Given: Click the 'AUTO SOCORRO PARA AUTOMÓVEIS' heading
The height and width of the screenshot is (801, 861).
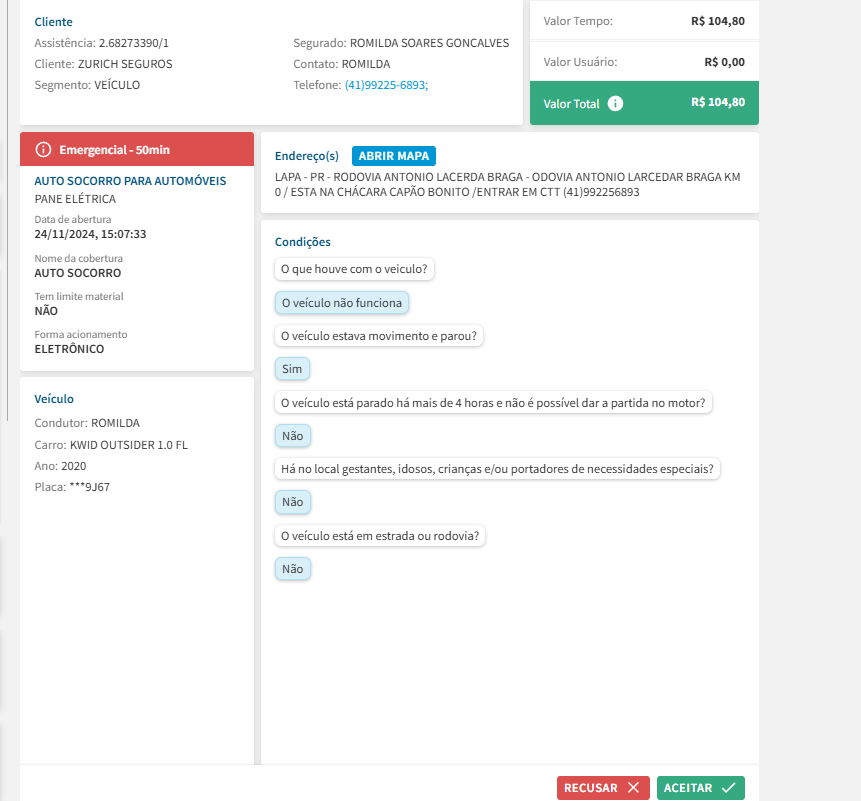Looking at the screenshot, I should 130,181.
